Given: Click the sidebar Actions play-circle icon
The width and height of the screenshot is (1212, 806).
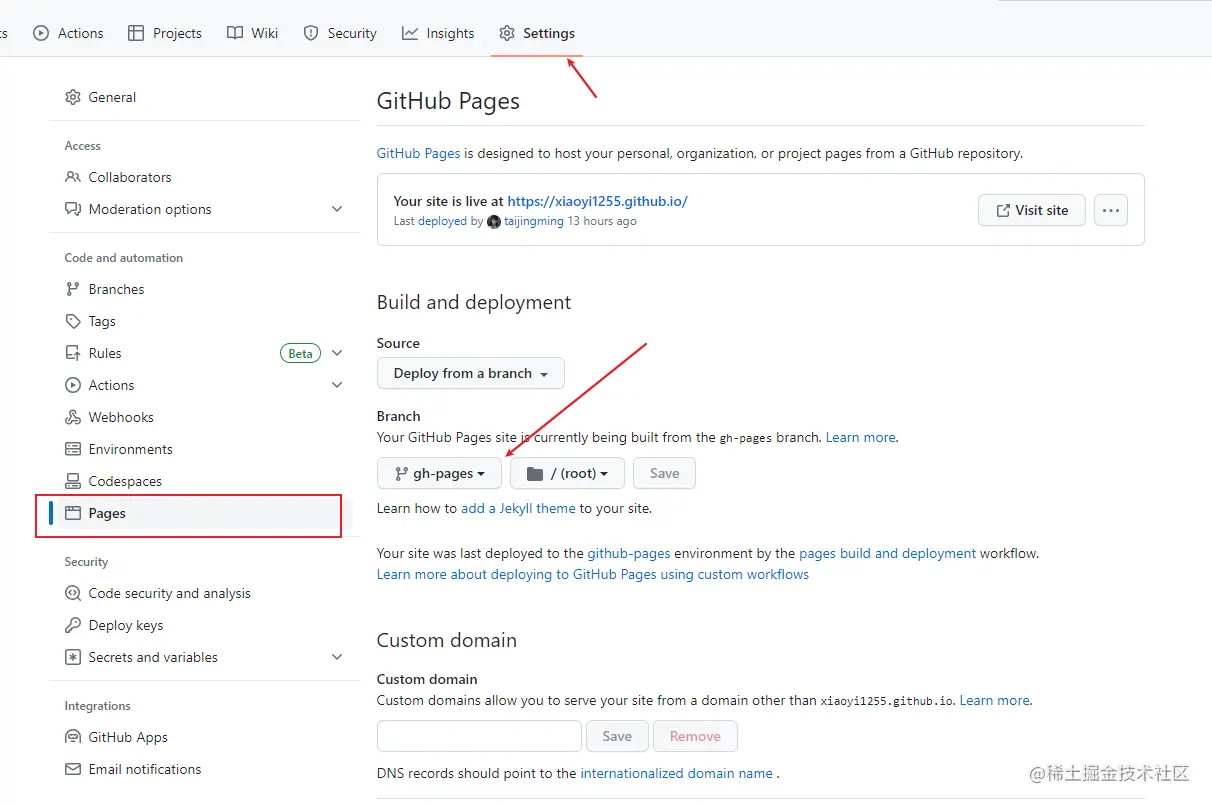Looking at the screenshot, I should (x=73, y=385).
